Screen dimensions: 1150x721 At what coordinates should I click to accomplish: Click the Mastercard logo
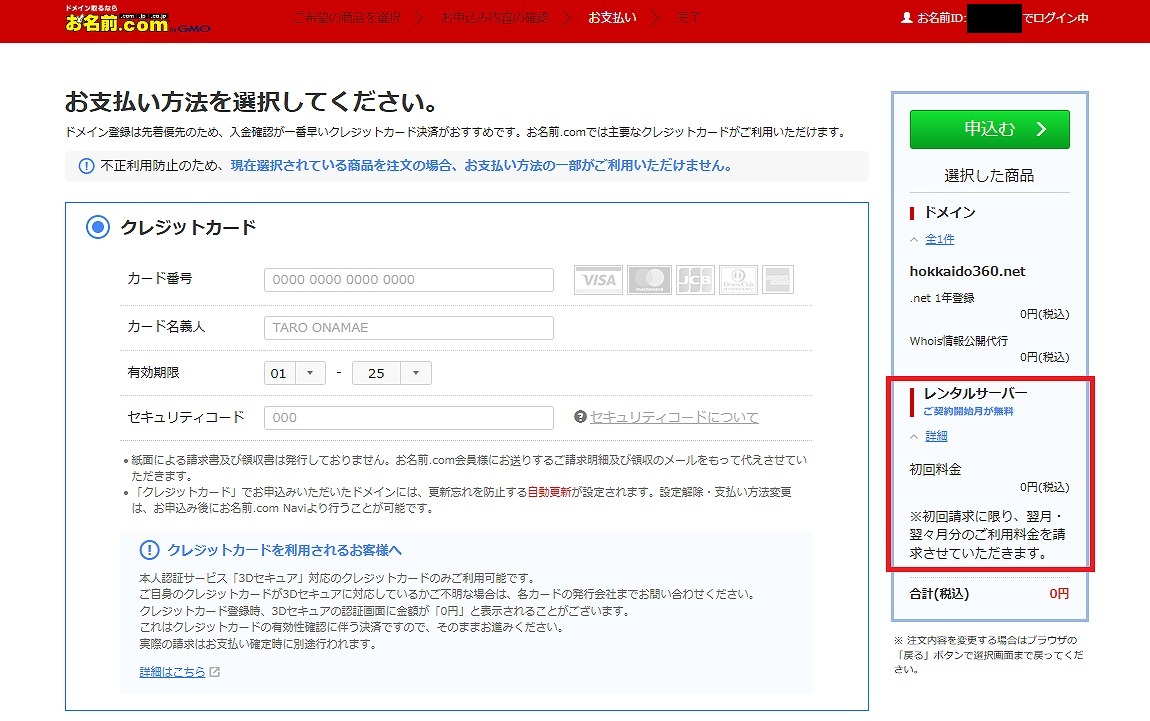tap(649, 280)
